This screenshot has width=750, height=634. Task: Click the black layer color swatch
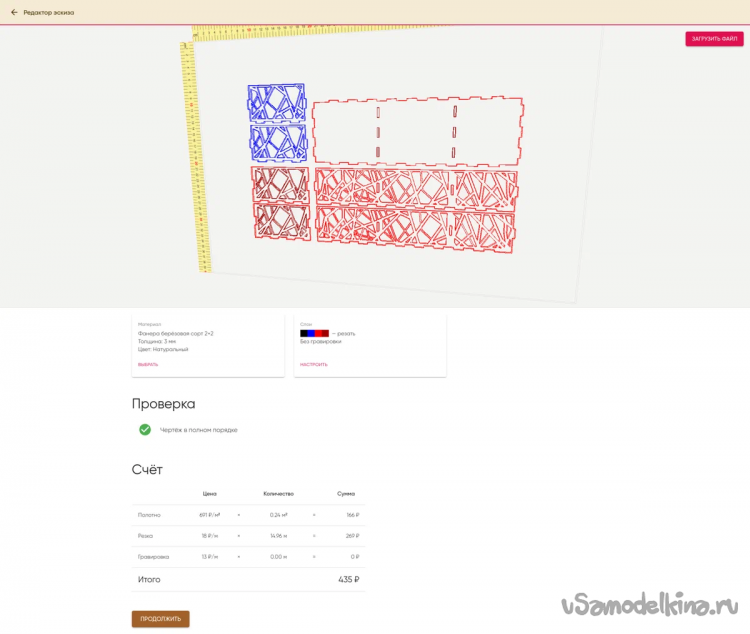coord(304,333)
